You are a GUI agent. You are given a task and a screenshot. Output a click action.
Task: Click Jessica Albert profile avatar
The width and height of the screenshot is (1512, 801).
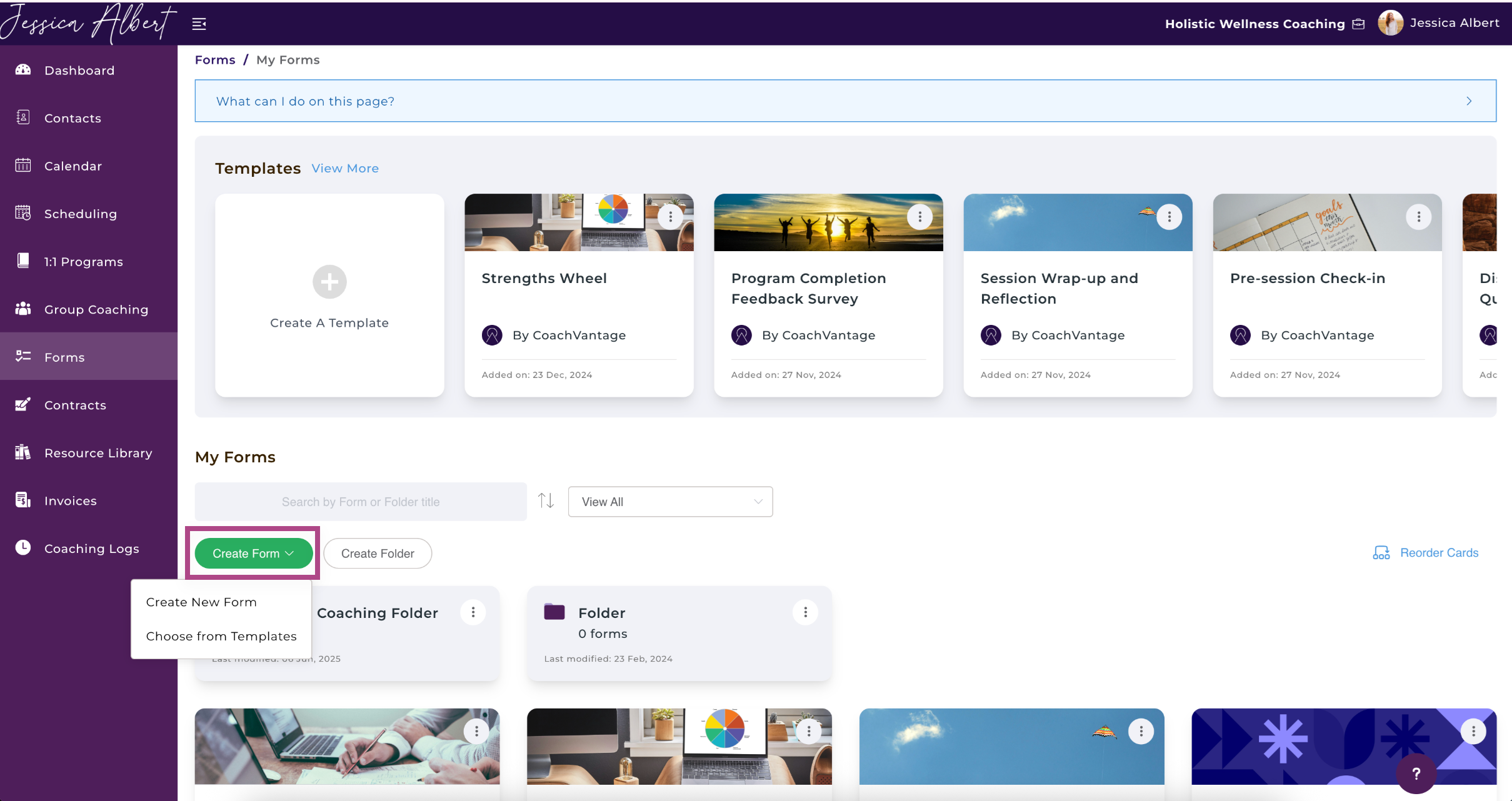click(x=1389, y=23)
